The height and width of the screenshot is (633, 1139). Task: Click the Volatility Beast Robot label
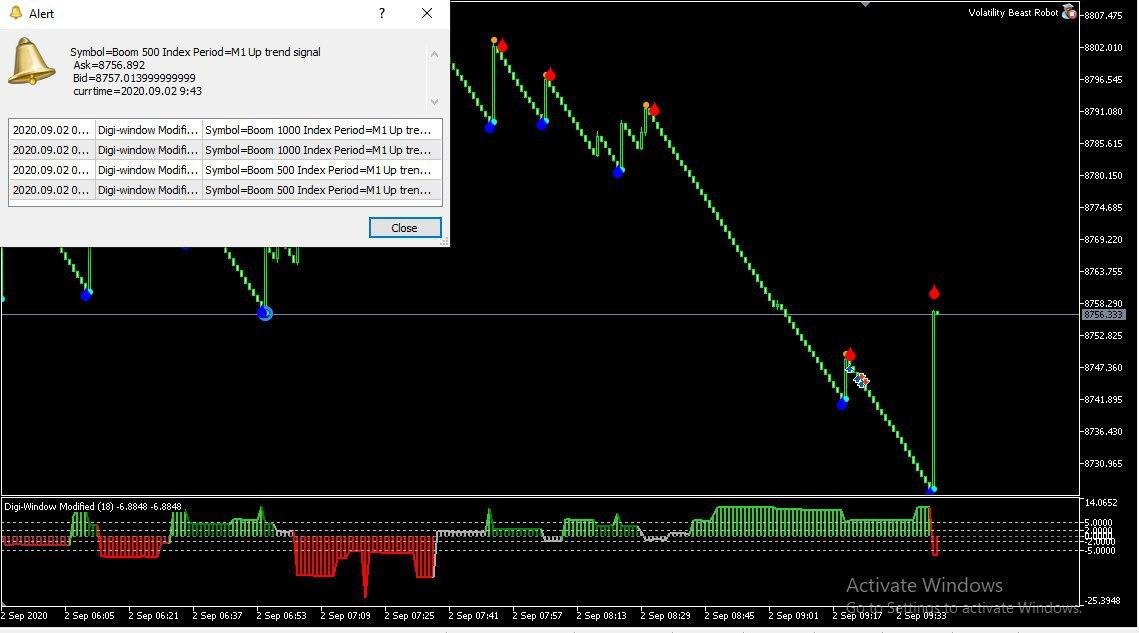click(1013, 12)
